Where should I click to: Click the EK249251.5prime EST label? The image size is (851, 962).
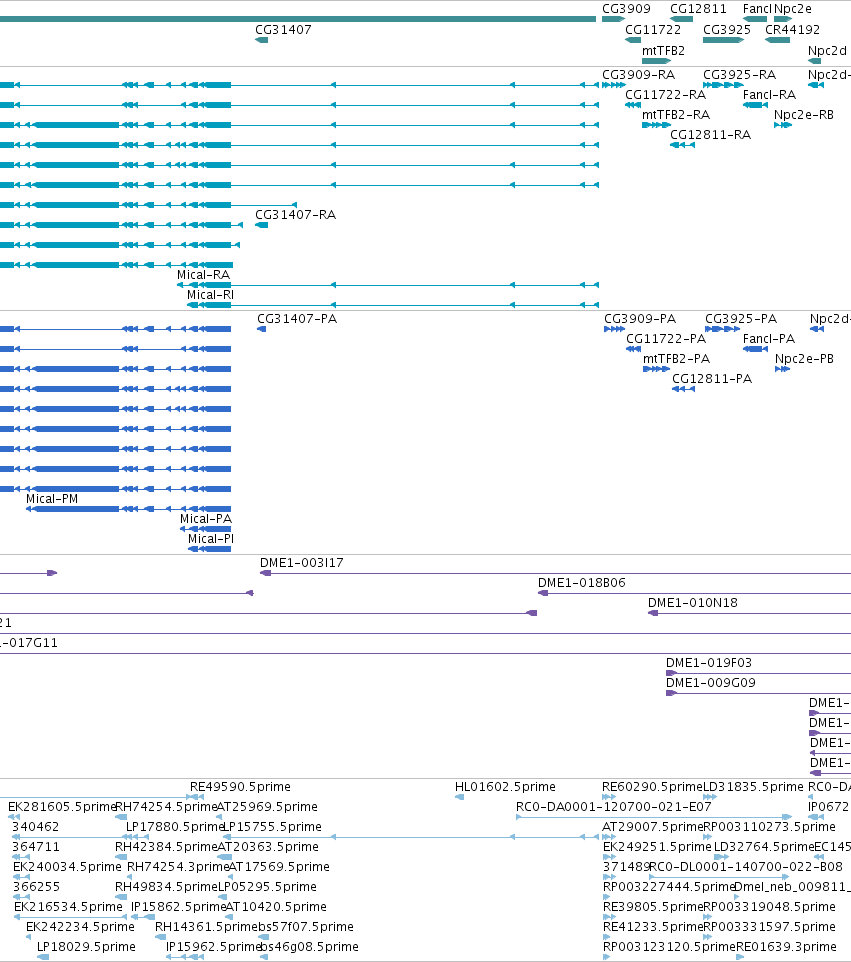click(657, 847)
